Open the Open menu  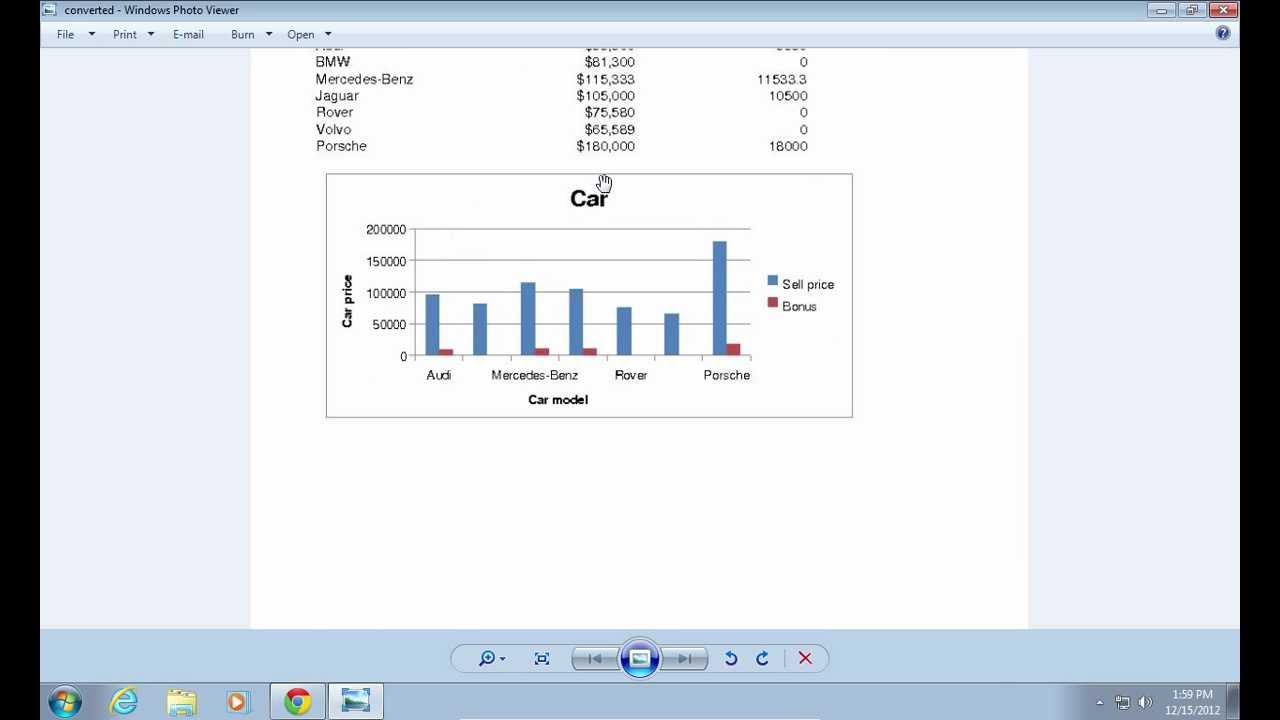[x=301, y=34]
